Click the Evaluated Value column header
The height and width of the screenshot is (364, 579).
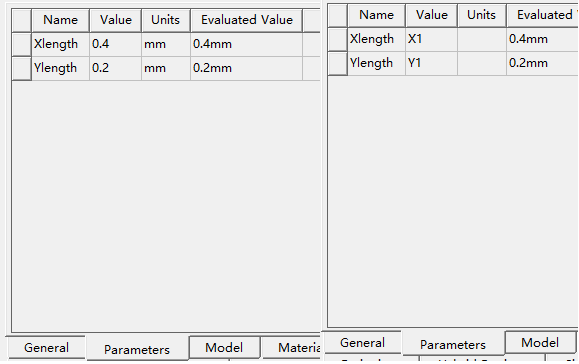(247, 20)
